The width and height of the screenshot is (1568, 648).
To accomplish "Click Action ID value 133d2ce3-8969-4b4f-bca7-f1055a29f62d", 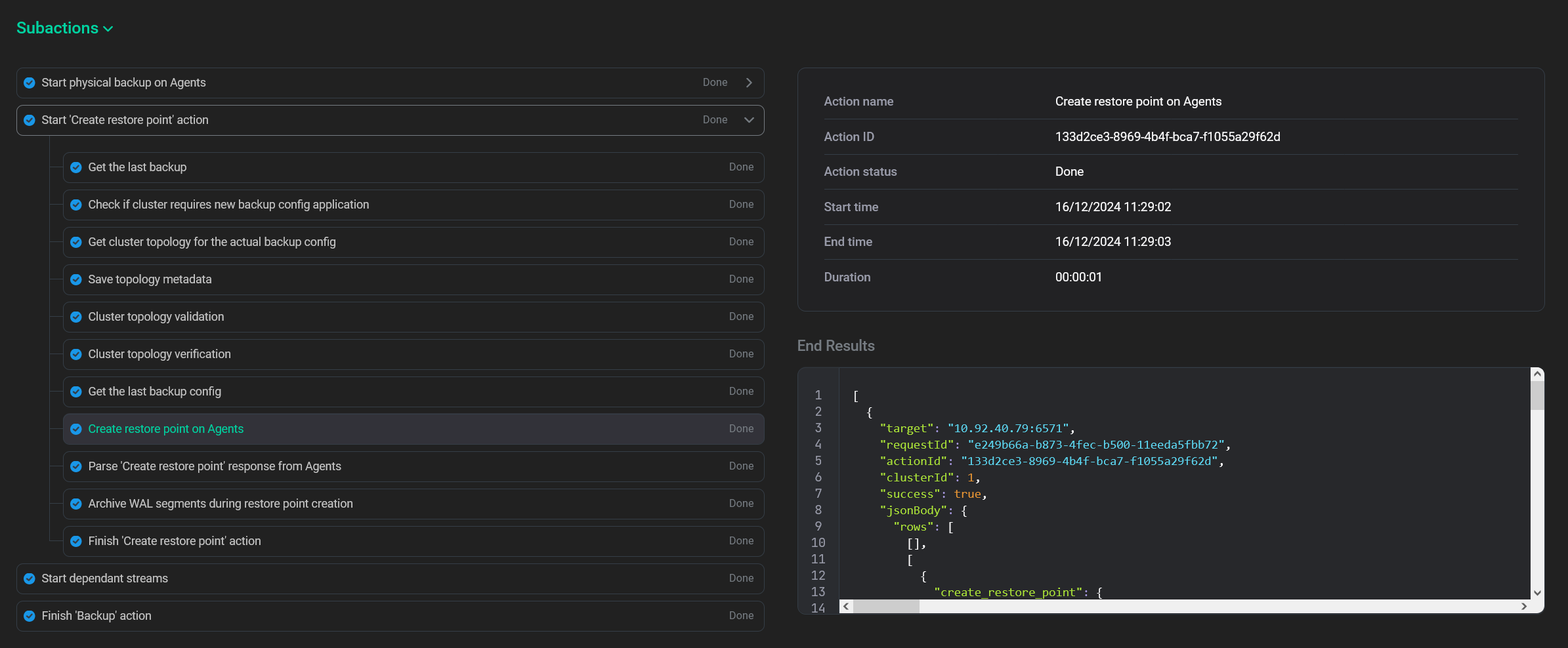I will 1168,137.
